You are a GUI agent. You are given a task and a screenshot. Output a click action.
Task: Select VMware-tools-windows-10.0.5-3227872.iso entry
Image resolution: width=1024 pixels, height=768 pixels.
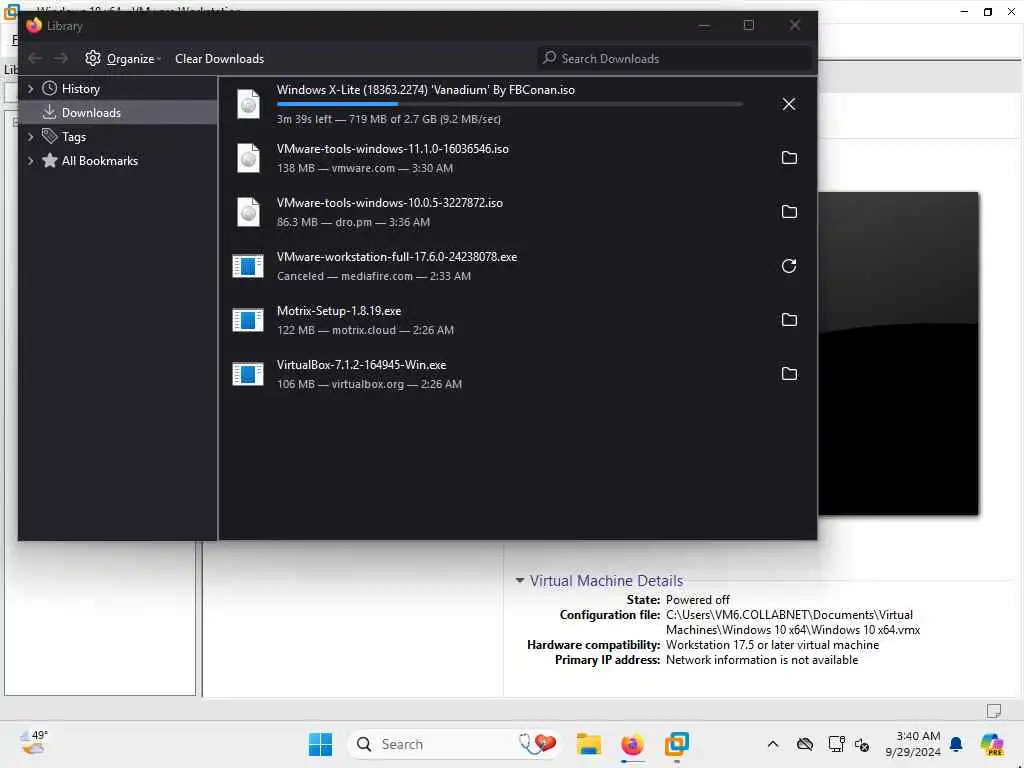pos(517,212)
